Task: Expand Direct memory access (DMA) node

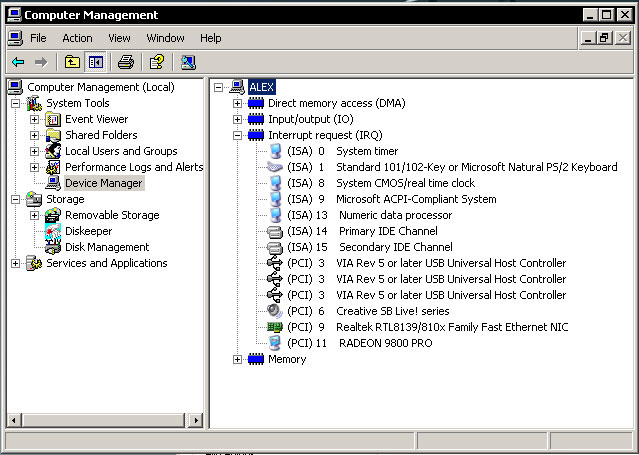Action: 237,103
